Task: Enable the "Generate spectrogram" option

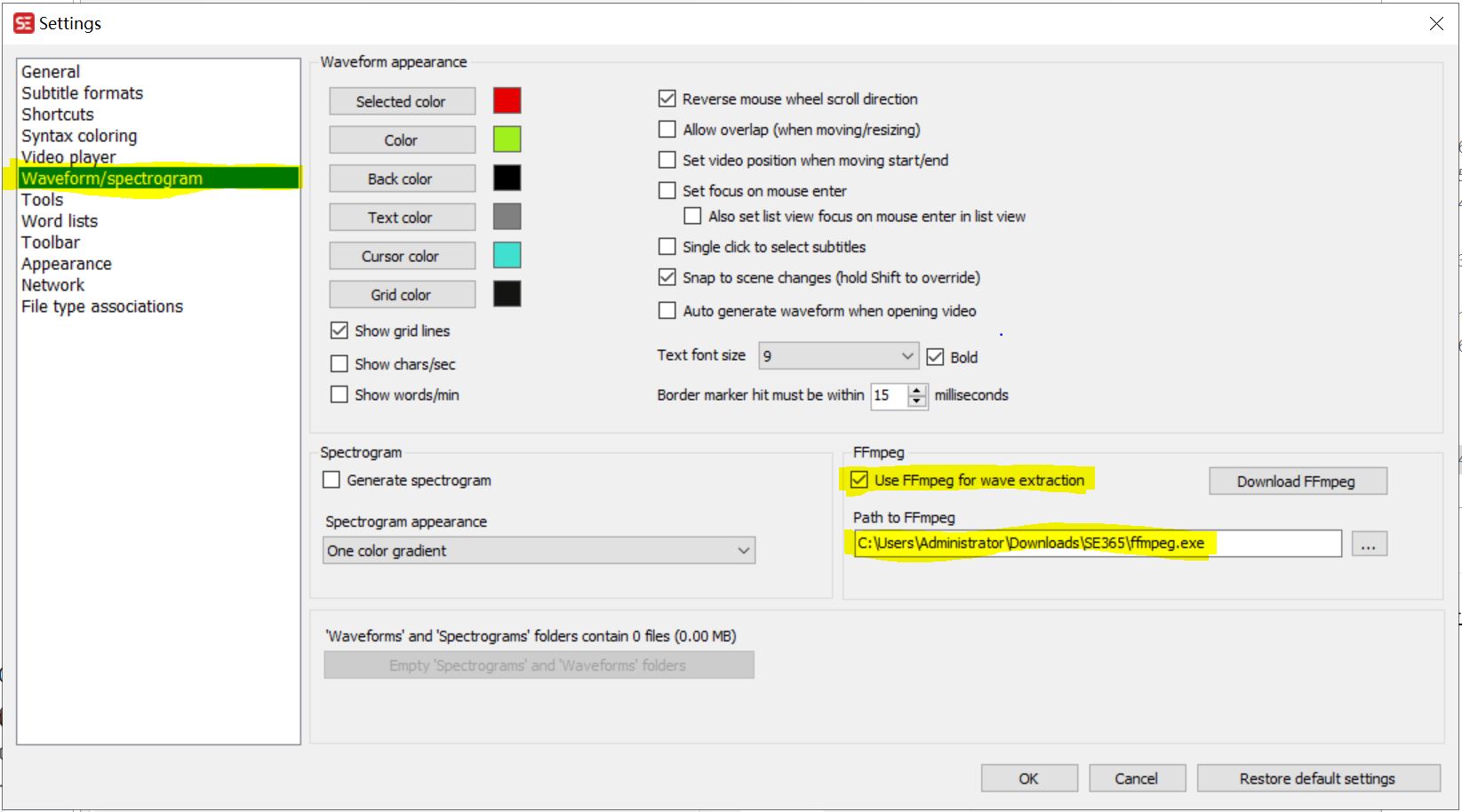Action: [x=331, y=480]
